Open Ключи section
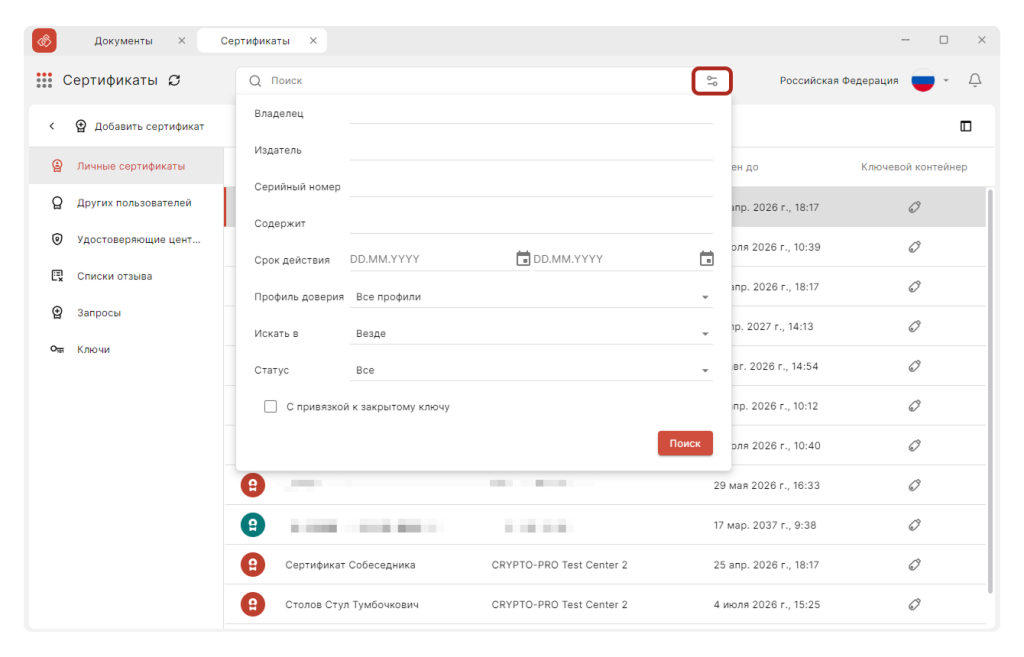 tap(127, 349)
